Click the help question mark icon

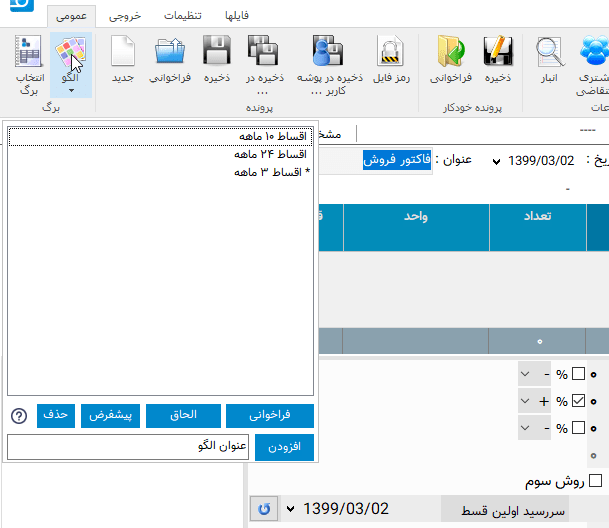click(18, 416)
